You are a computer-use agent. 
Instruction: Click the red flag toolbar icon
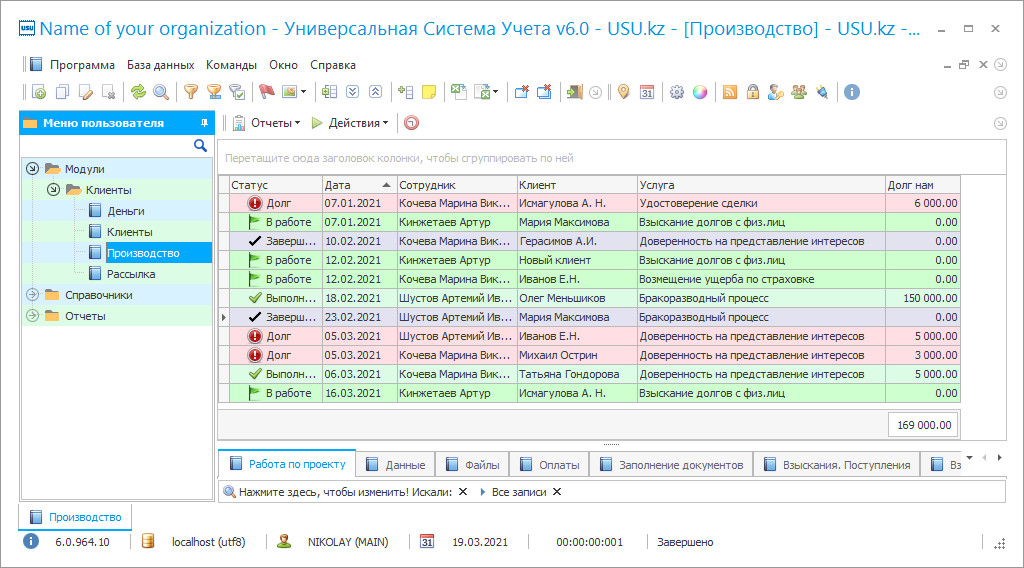point(266,92)
